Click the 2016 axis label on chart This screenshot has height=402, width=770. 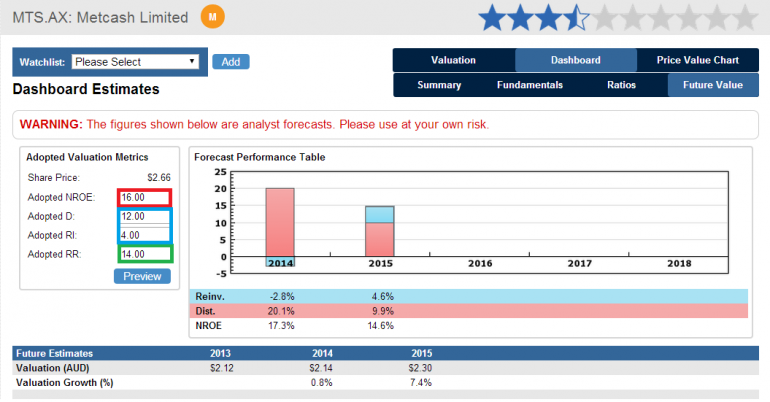click(480, 264)
